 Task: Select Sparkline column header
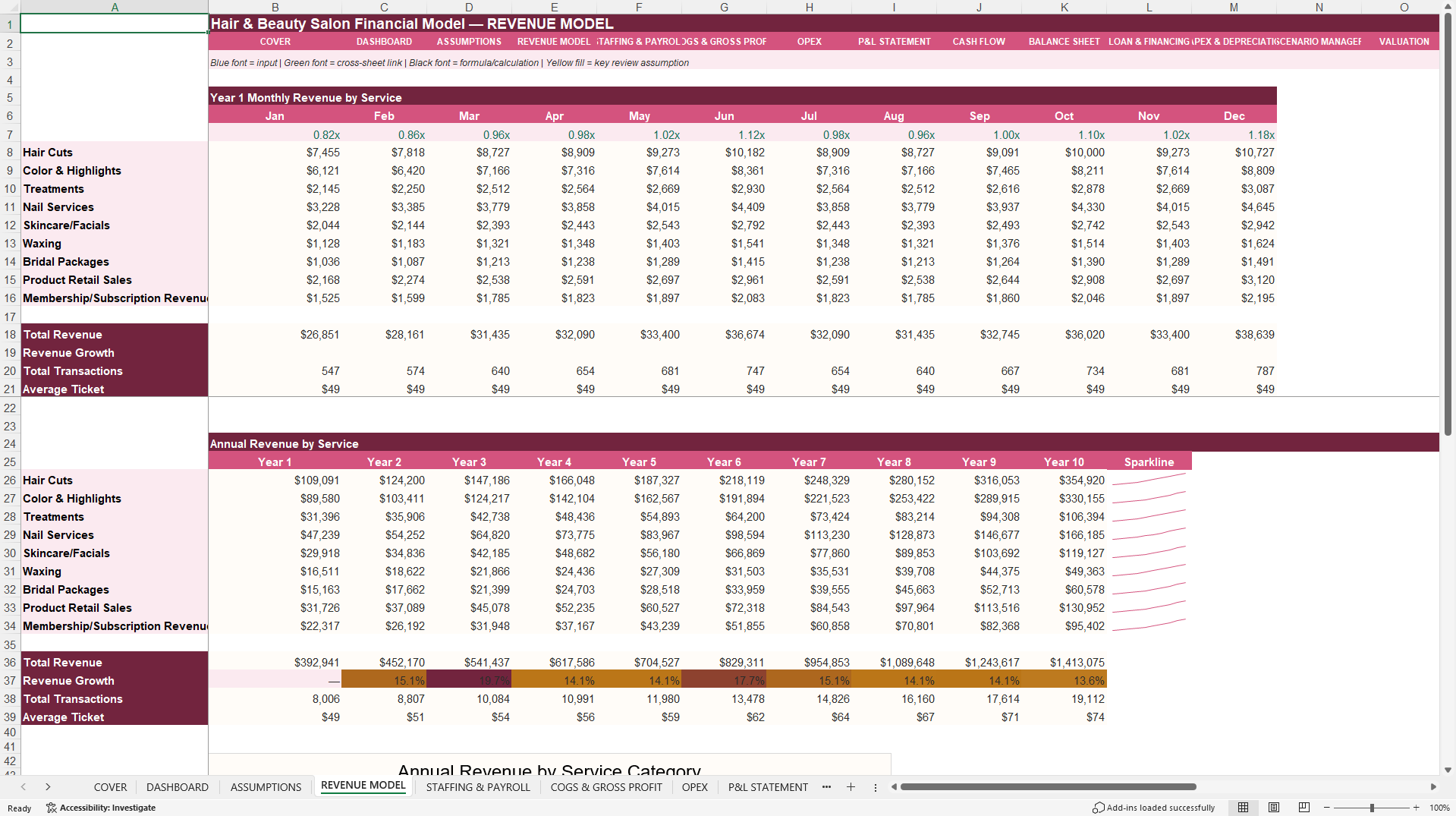point(1149,462)
